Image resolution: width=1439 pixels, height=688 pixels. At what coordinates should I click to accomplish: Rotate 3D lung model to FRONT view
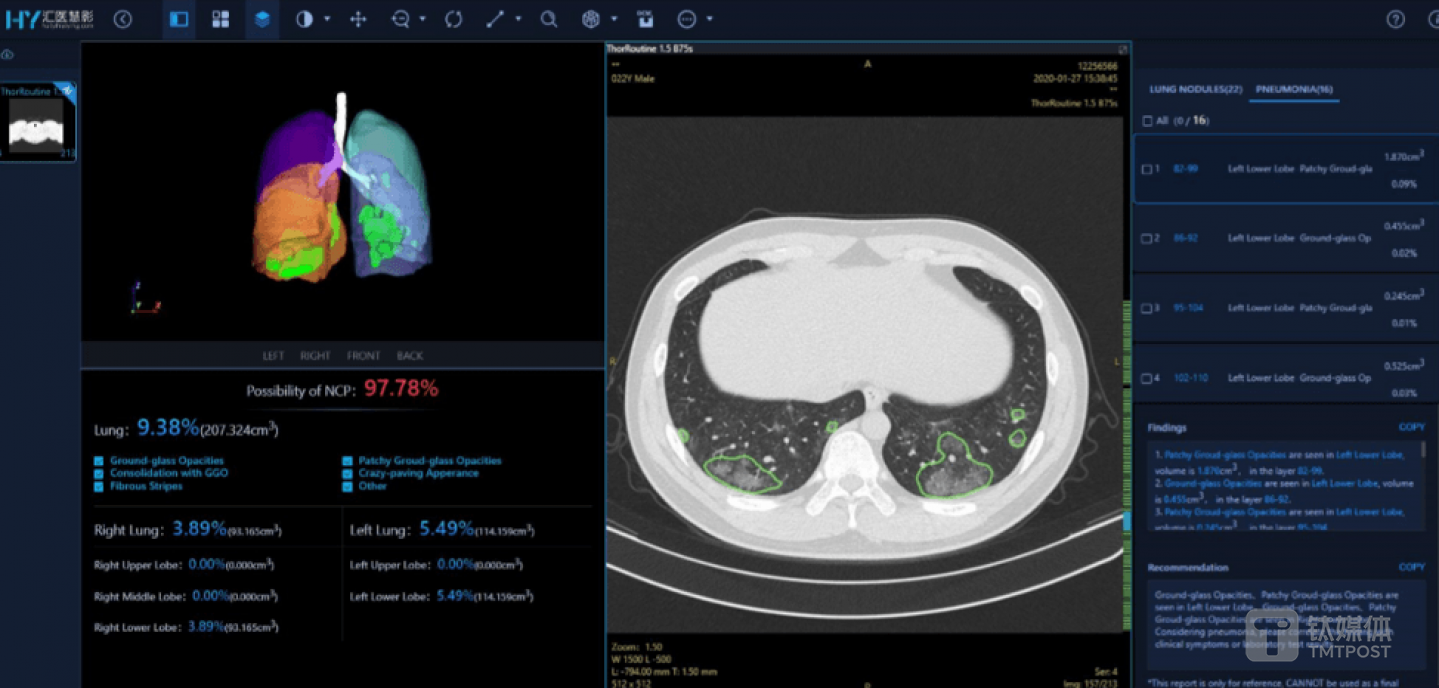363,355
